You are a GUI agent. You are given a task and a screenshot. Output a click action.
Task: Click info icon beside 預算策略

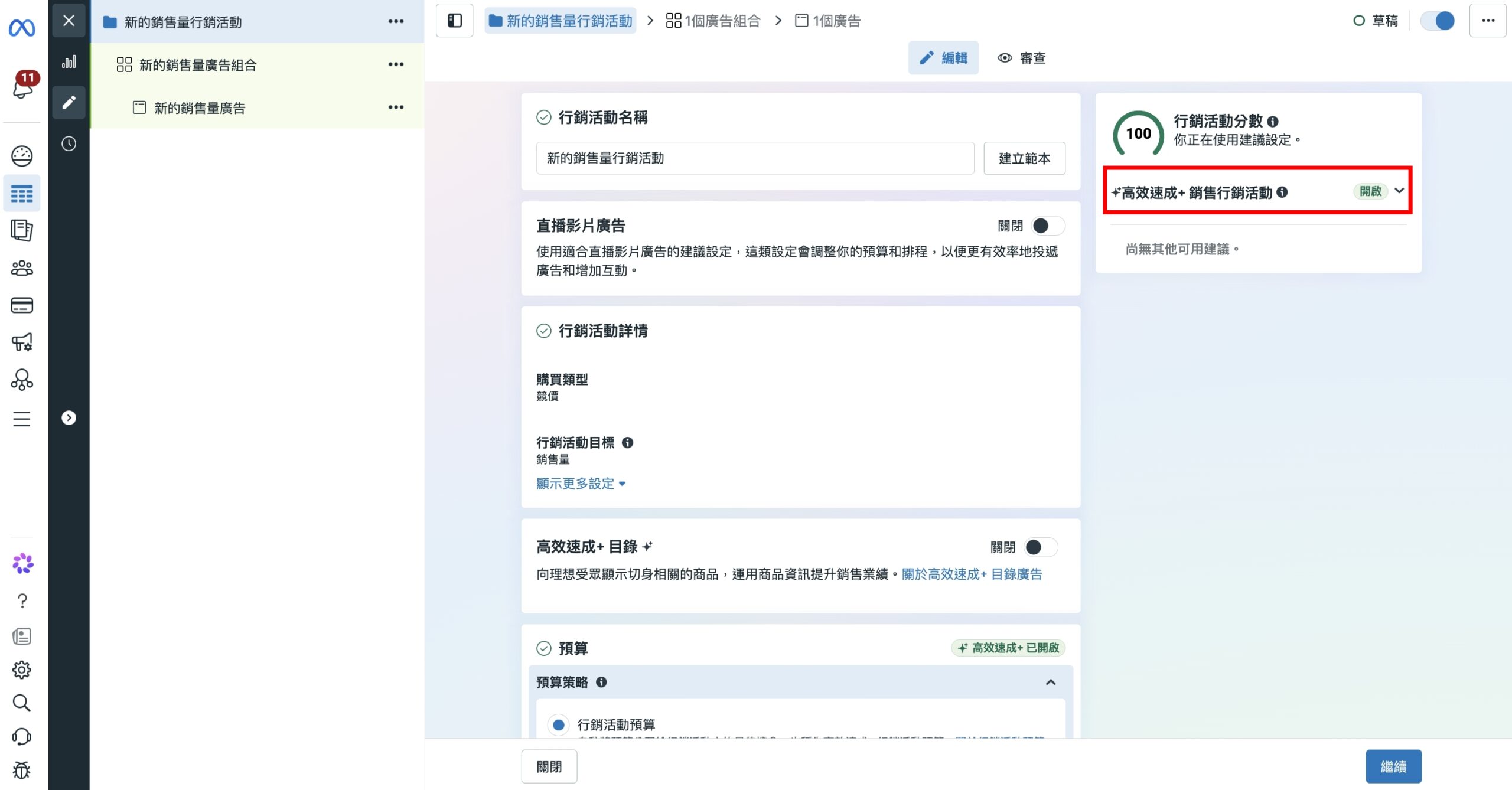pyautogui.click(x=601, y=682)
